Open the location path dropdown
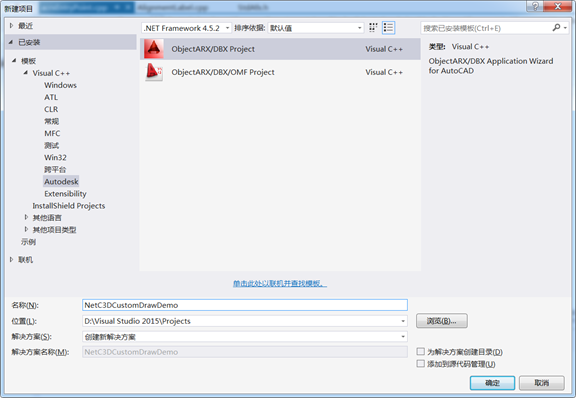 (x=403, y=321)
